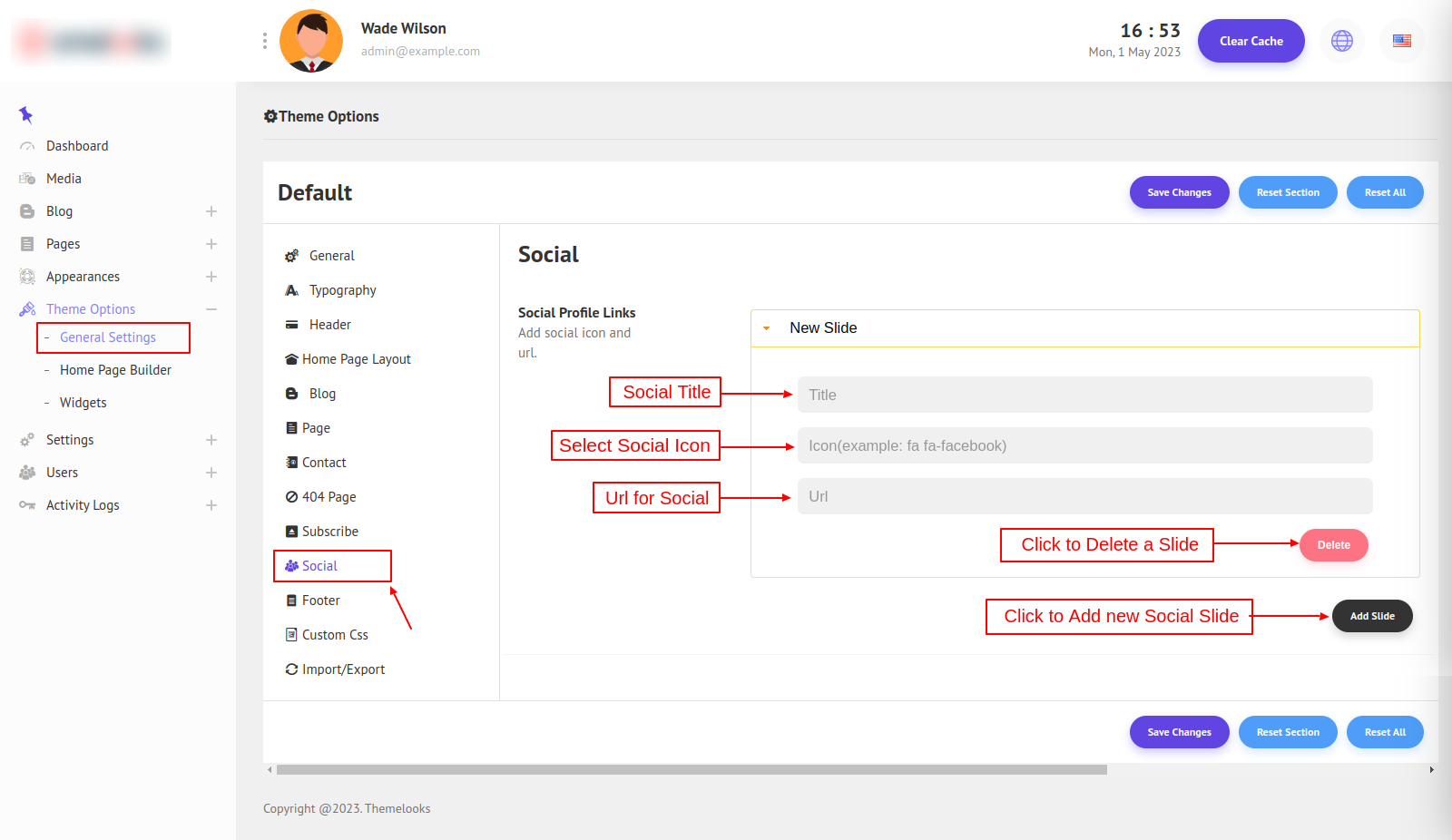The width and height of the screenshot is (1452, 840).
Task: Expand the Blog sidebar submenu
Action: pyautogui.click(x=211, y=211)
